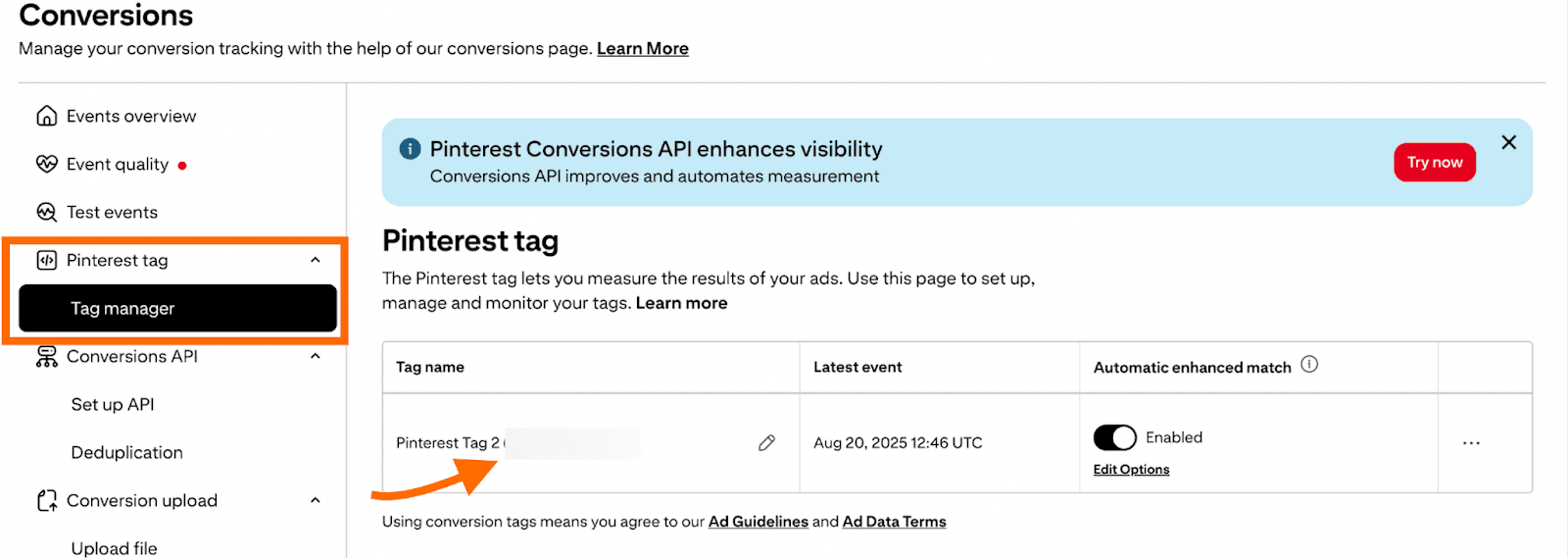Click the Pinterest tag sidebar label
Screen dimensions: 1568x558
pos(118,260)
